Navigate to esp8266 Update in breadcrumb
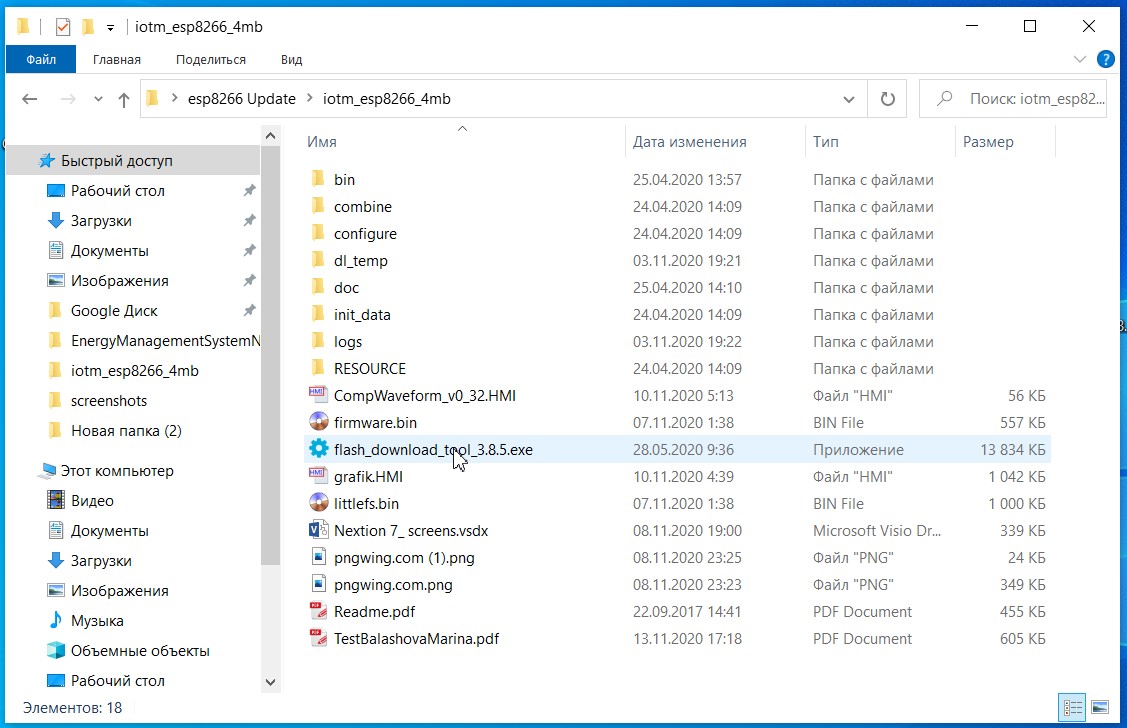 (241, 99)
